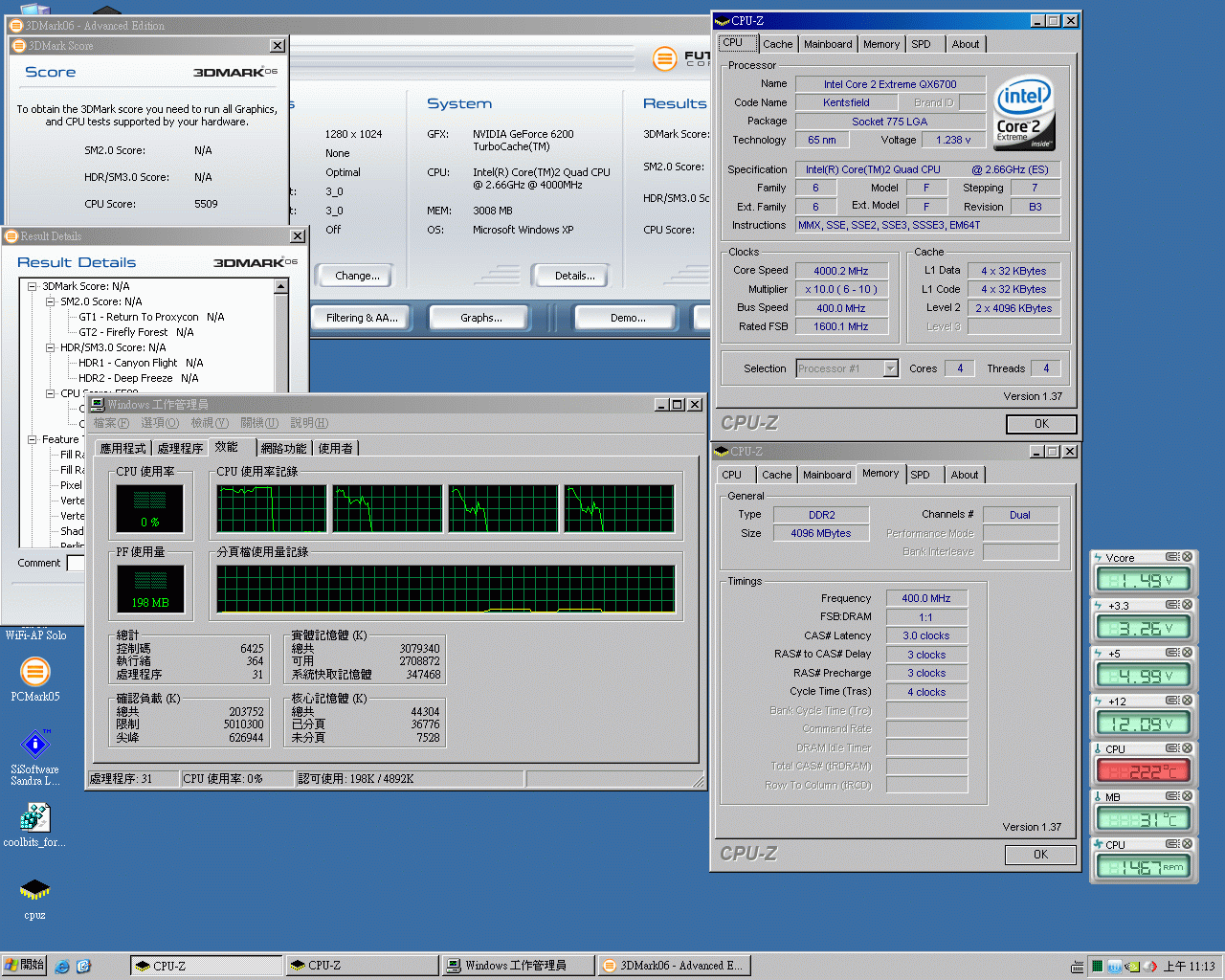
Task: Click the +12 voltage gadget settings icon
Action: click(1171, 701)
